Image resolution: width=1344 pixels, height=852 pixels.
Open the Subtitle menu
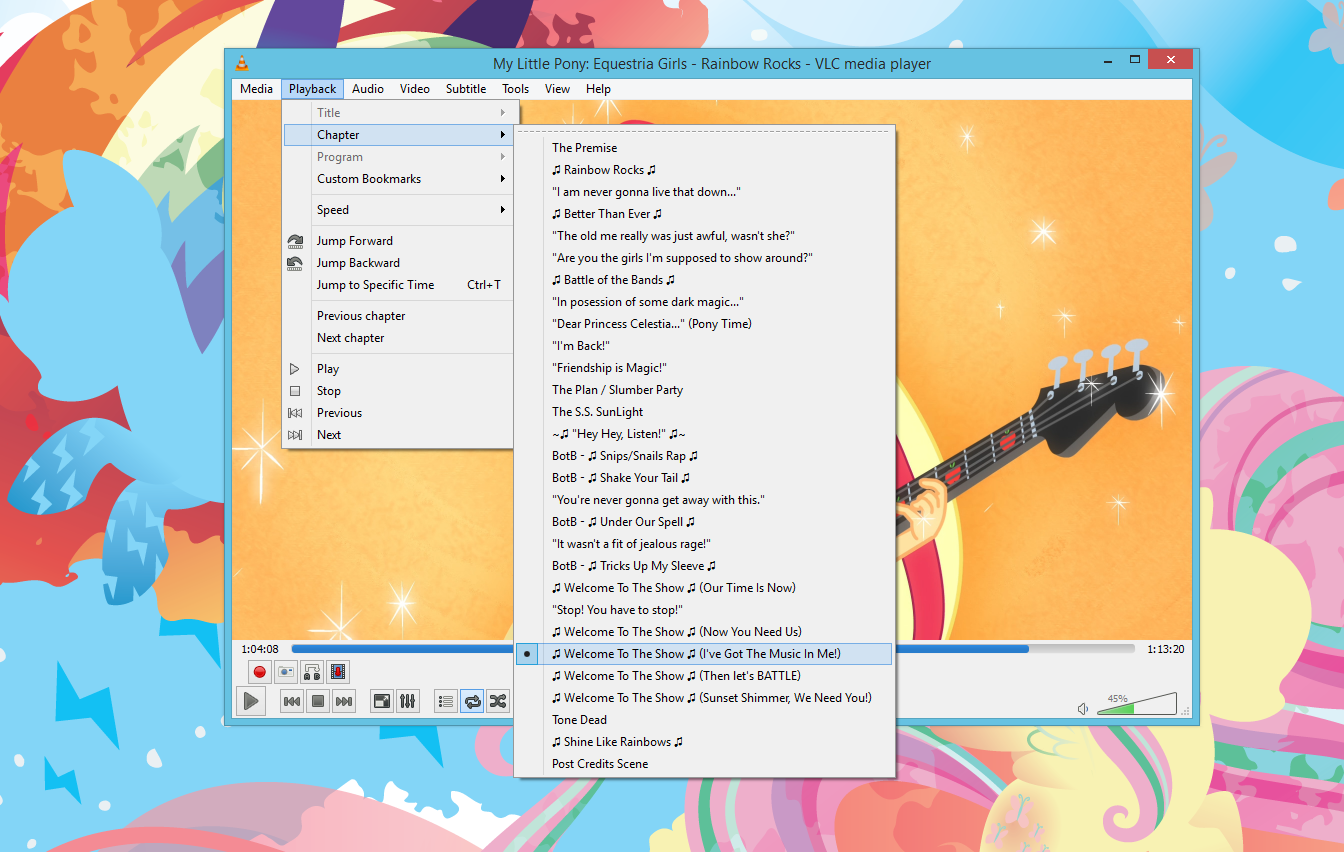[x=466, y=89]
